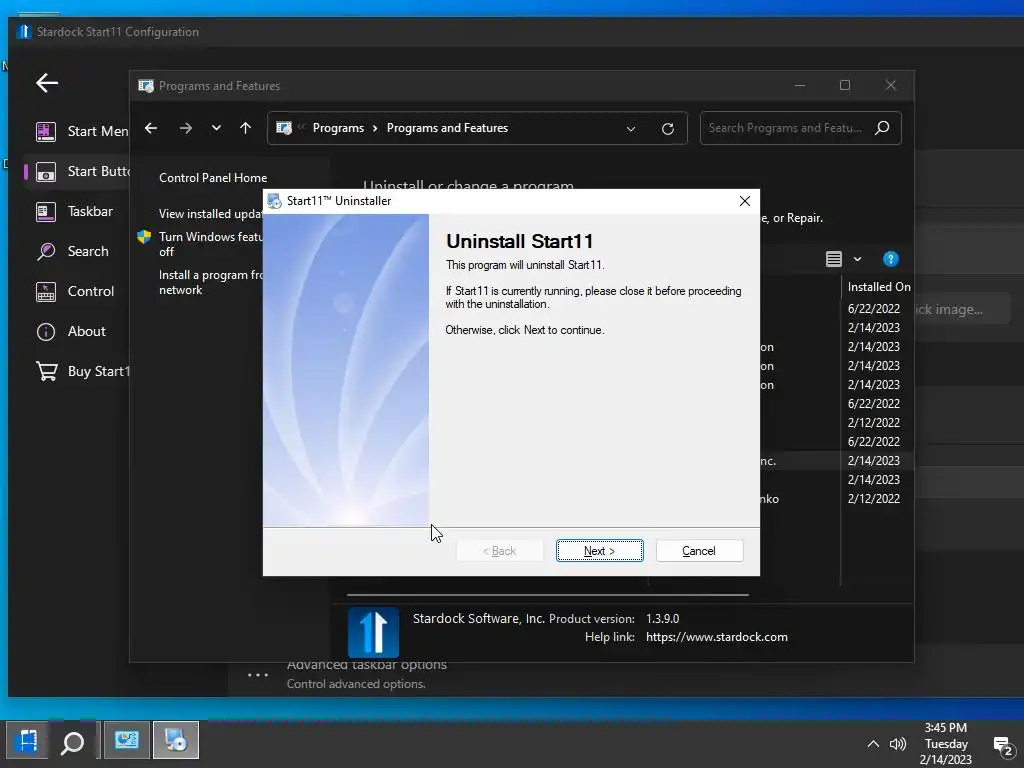Open About section in Start11 sidebar

71,331
